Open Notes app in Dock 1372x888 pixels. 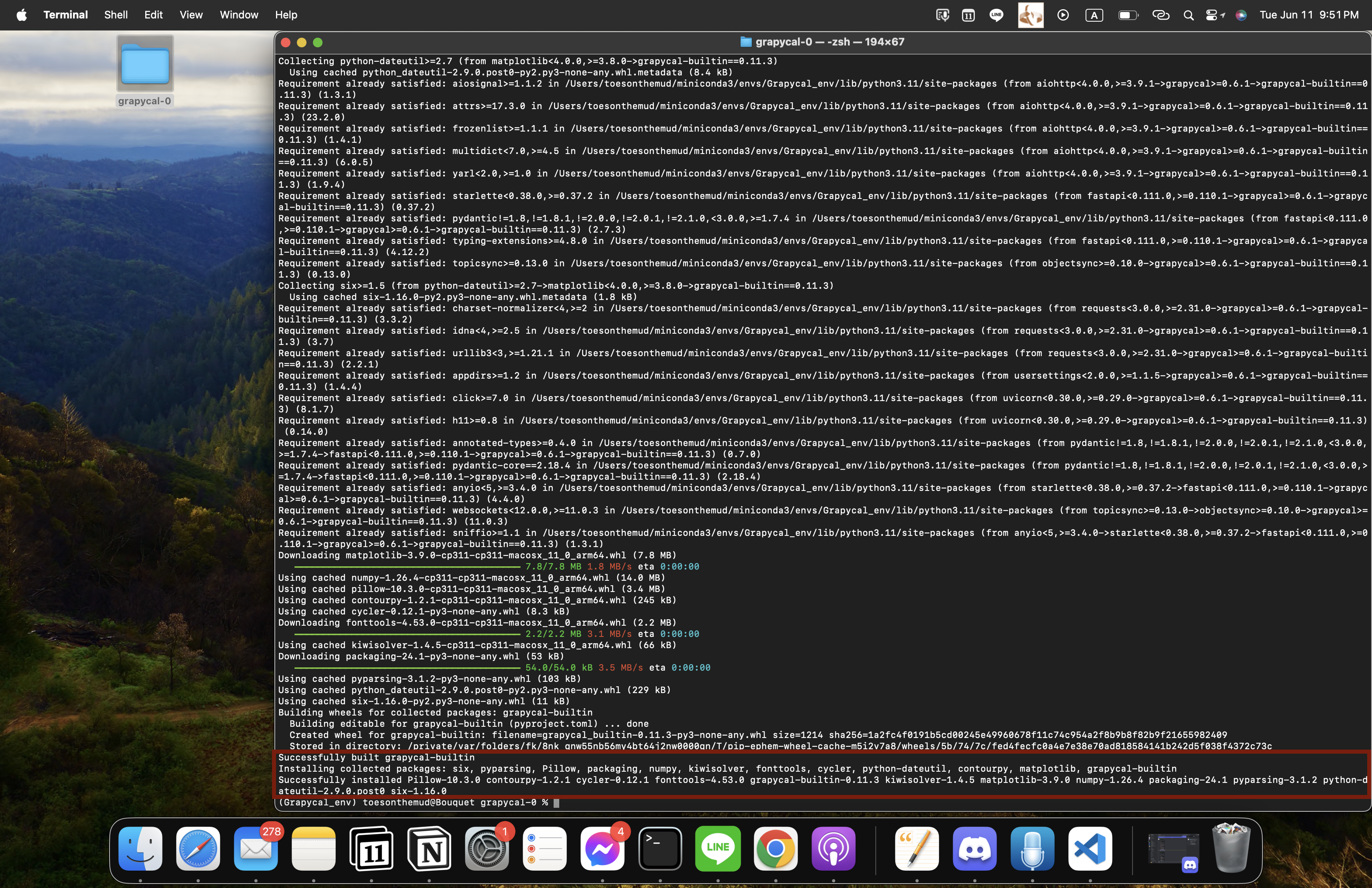coord(313,848)
